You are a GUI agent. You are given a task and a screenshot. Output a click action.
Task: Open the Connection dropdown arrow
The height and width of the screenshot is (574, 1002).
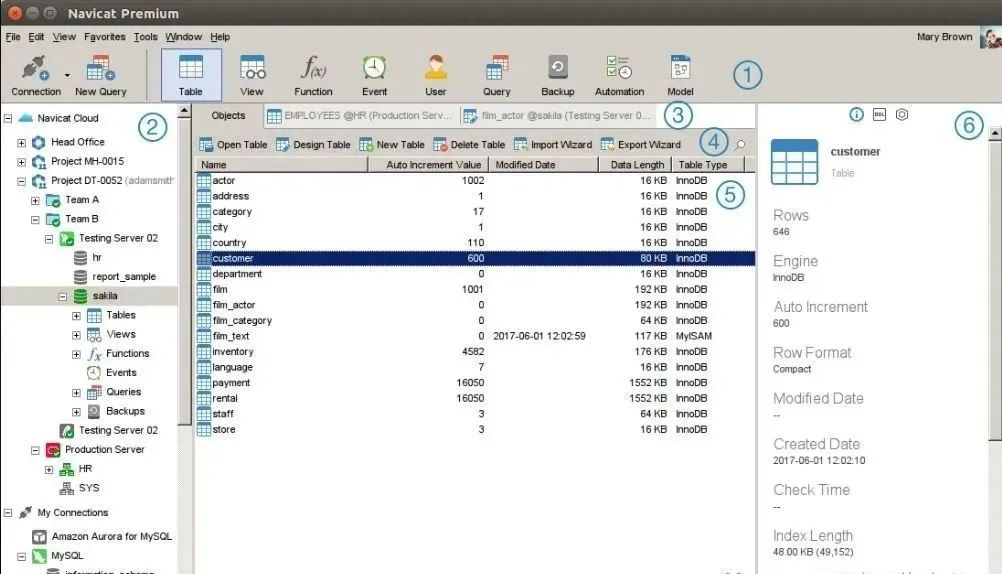coord(66,75)
